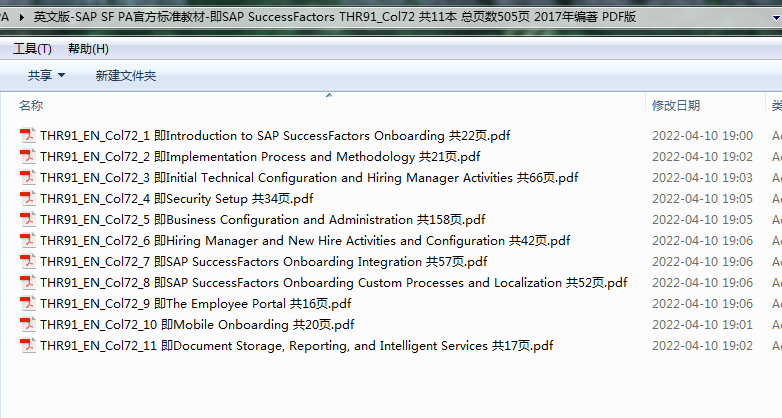The width and height of the screenshot is (782, 418).
Task: Select file Onboarding Custom Processes and Localization 共52页.pdf
Action: (x=334, y=282)
